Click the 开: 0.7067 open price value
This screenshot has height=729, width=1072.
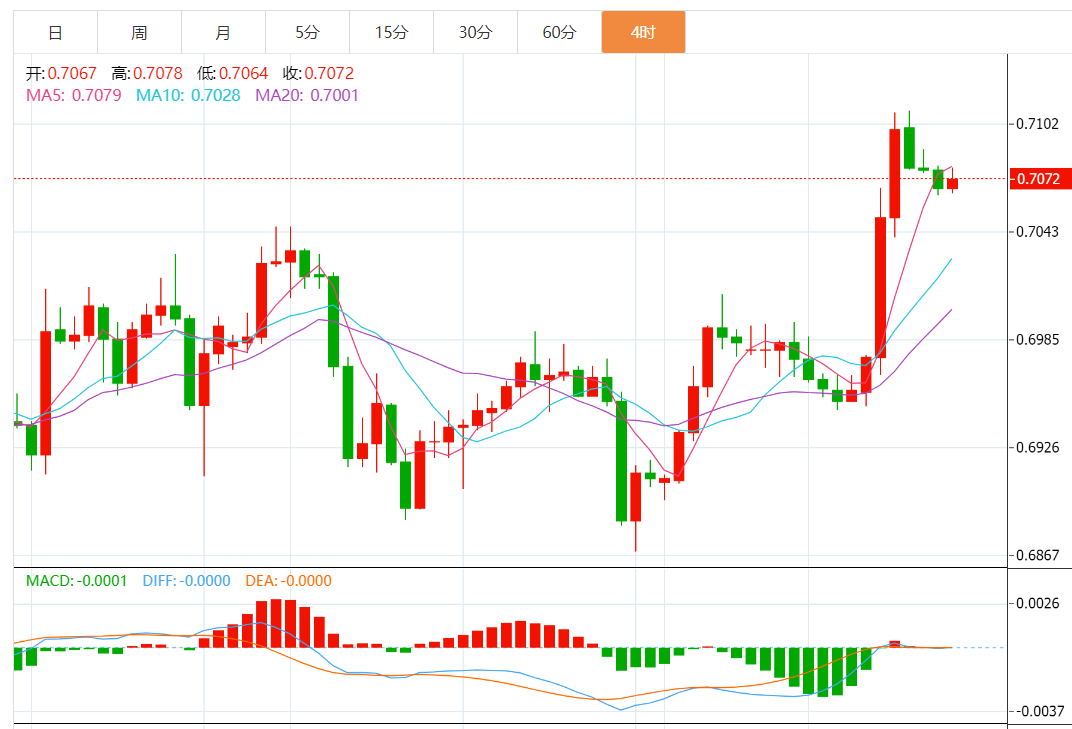[62, 73]
